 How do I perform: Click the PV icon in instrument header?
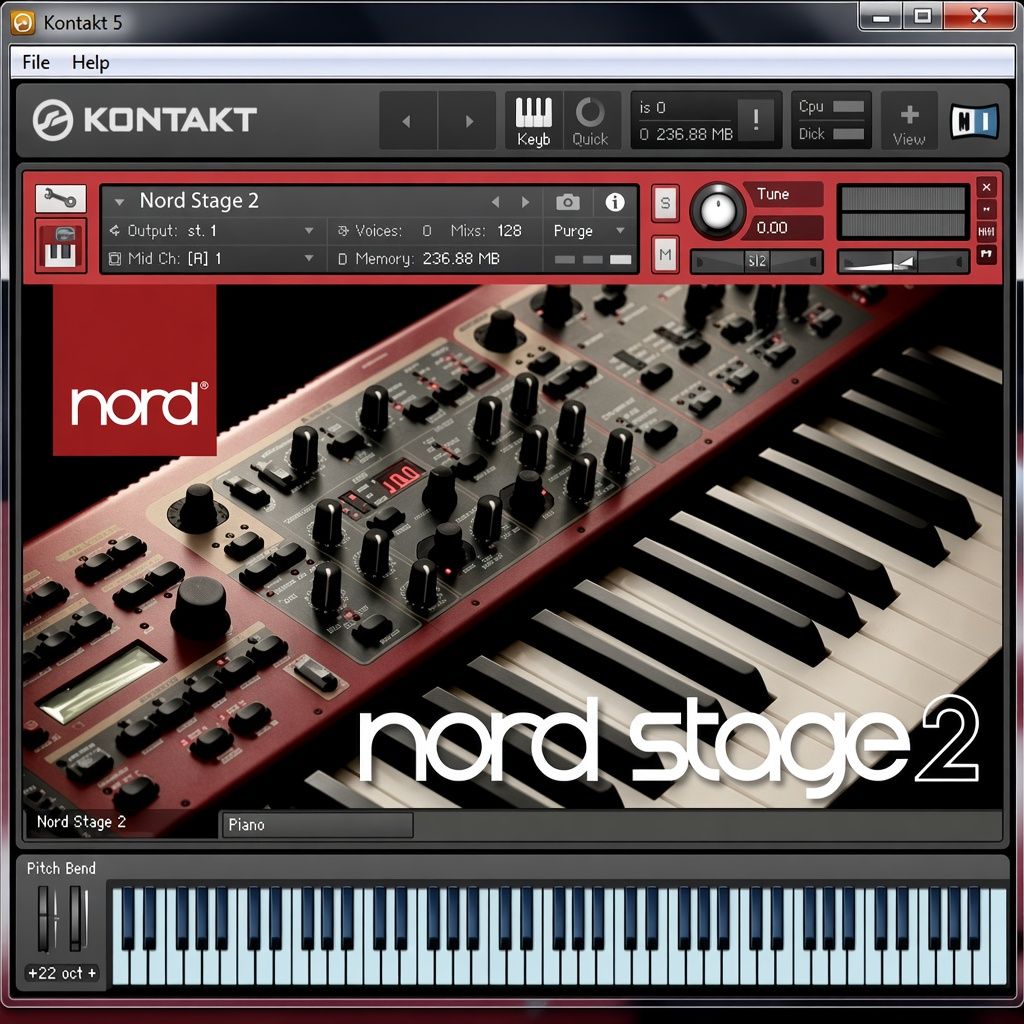coord(986,253)
